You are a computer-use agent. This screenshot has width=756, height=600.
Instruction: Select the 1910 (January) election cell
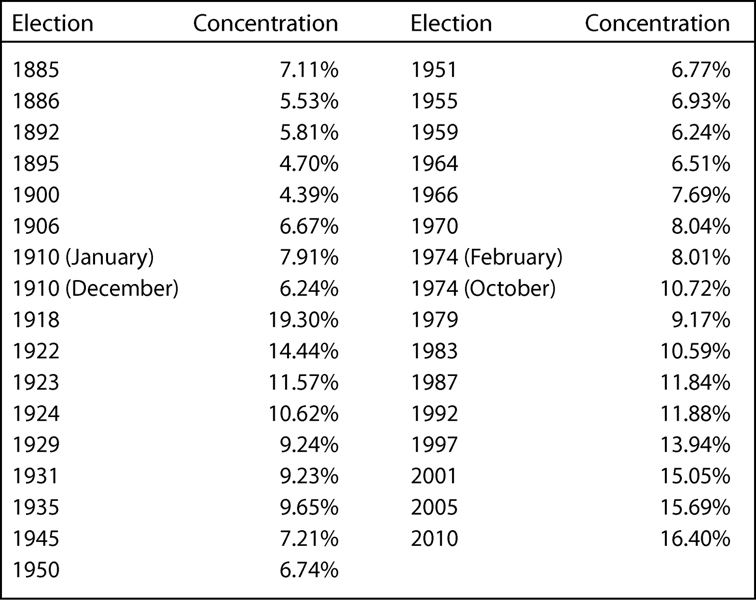[85, 258]
